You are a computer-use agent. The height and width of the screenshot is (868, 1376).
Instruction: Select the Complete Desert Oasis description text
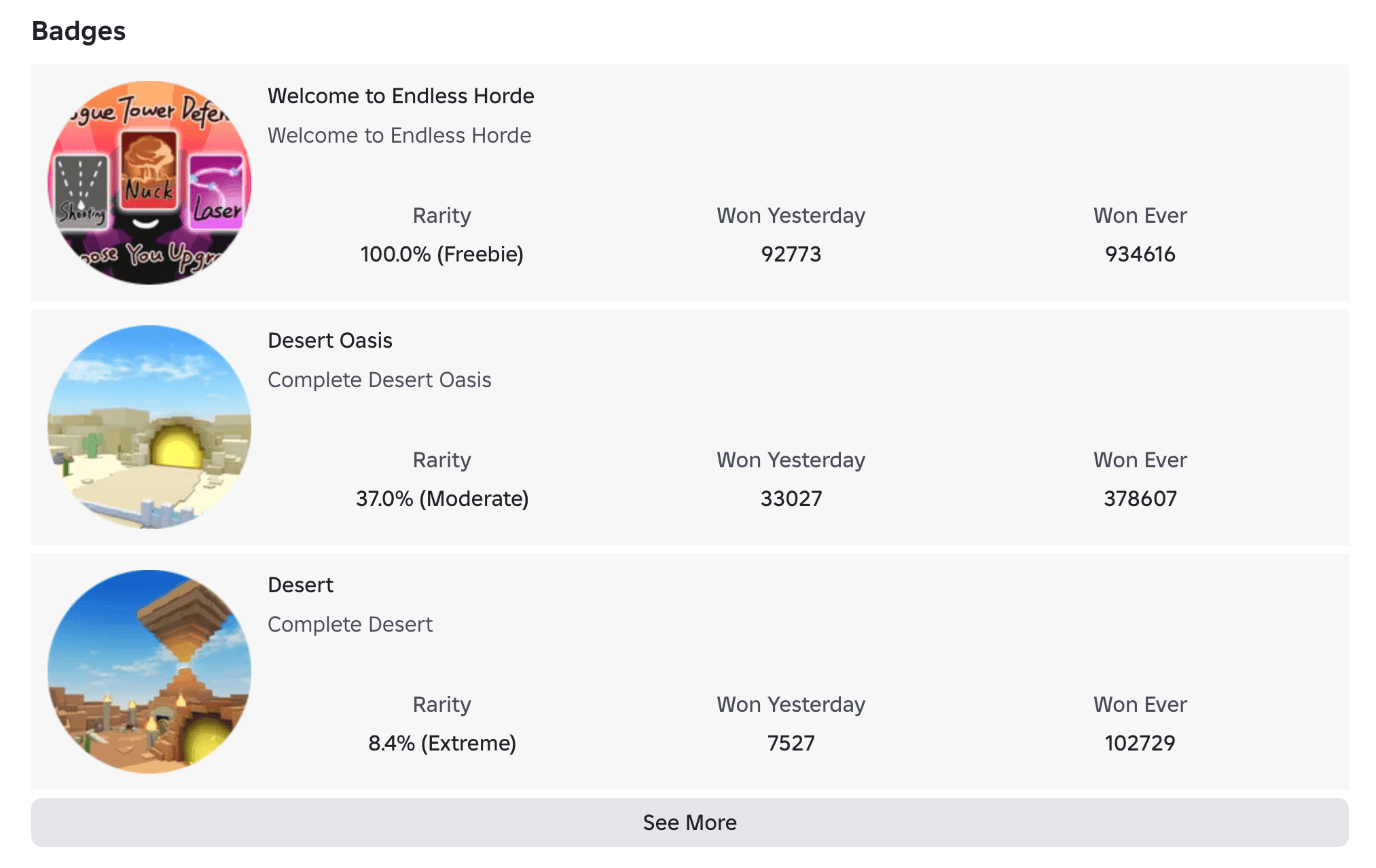pyautogui.click(x=380, y=380)
